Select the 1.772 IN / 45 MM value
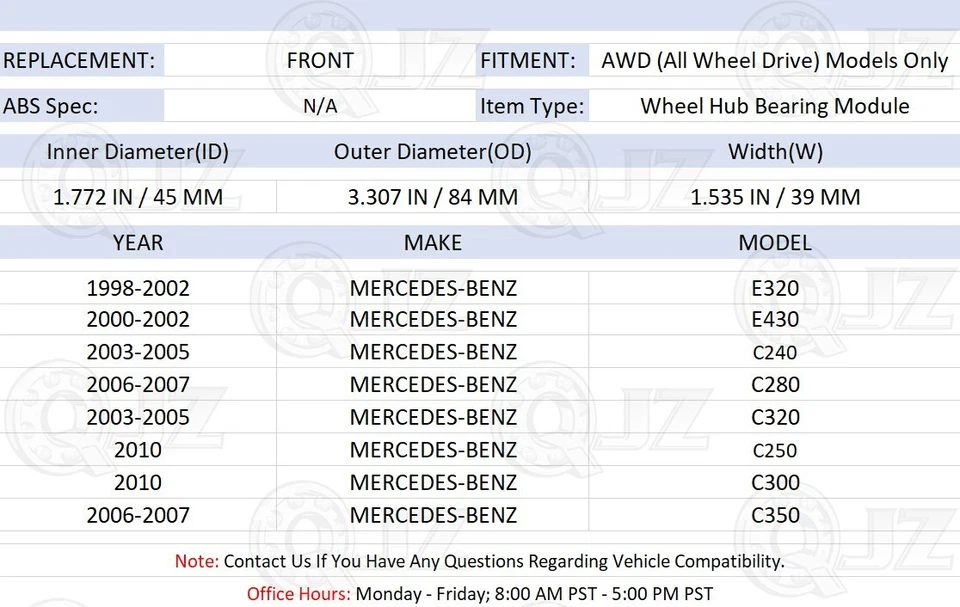This screenshot has height=607, width=960. point(138,197)
